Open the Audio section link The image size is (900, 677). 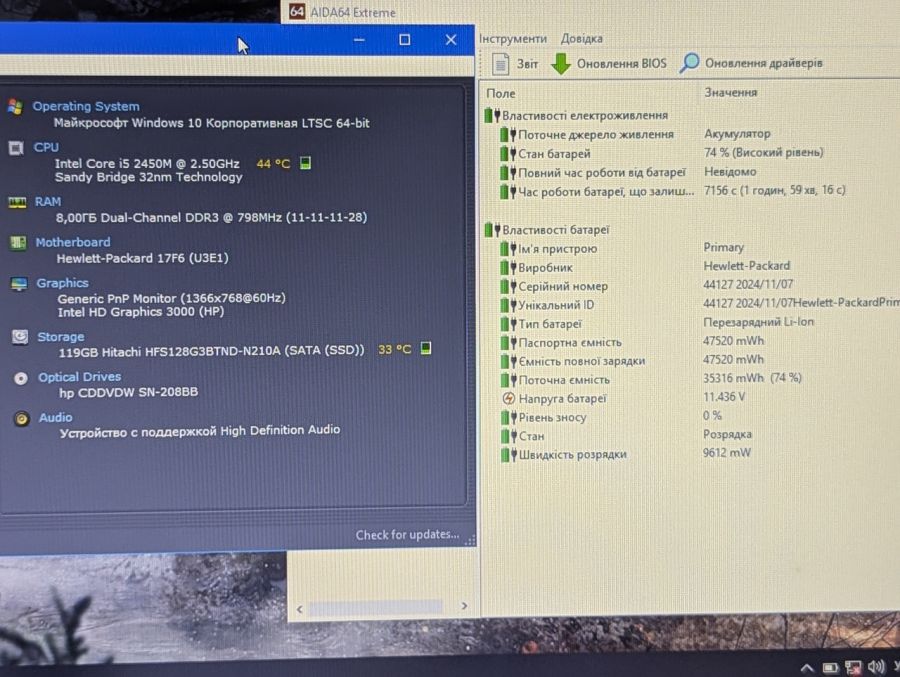coord(55,417)
